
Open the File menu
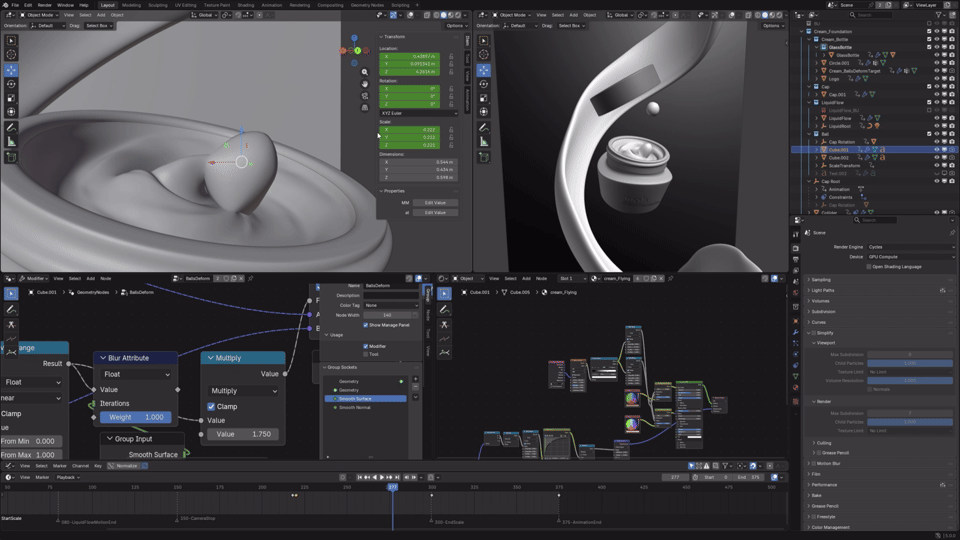pos(15,5)
